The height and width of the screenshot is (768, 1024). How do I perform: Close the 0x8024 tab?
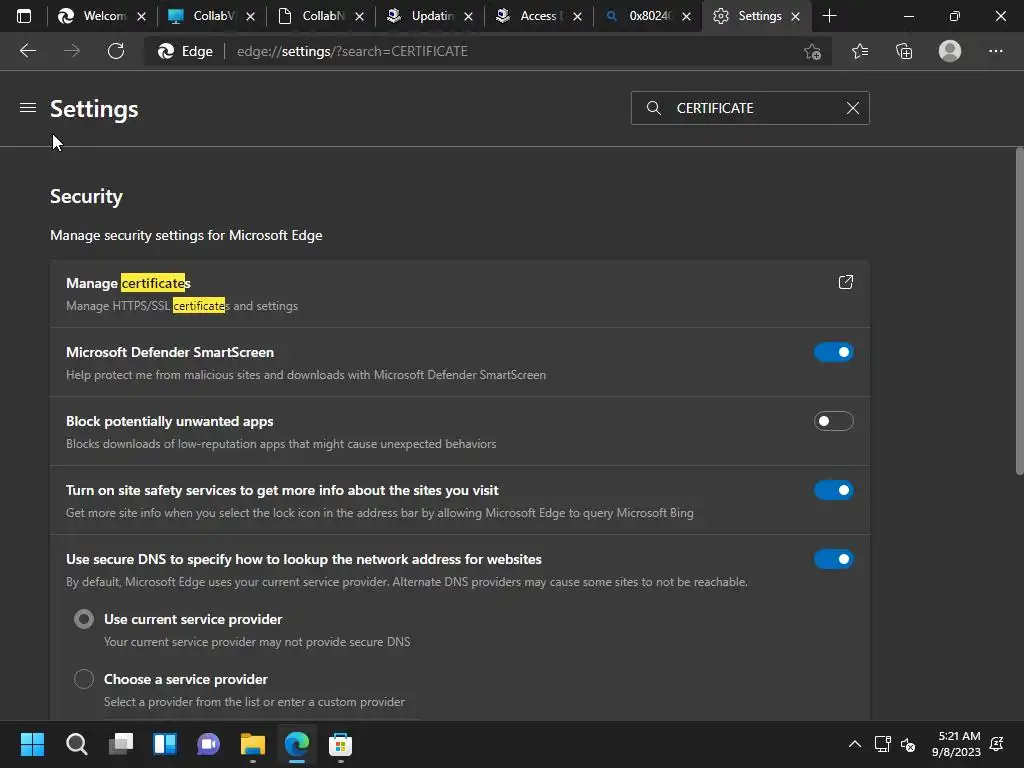point(686,17)
